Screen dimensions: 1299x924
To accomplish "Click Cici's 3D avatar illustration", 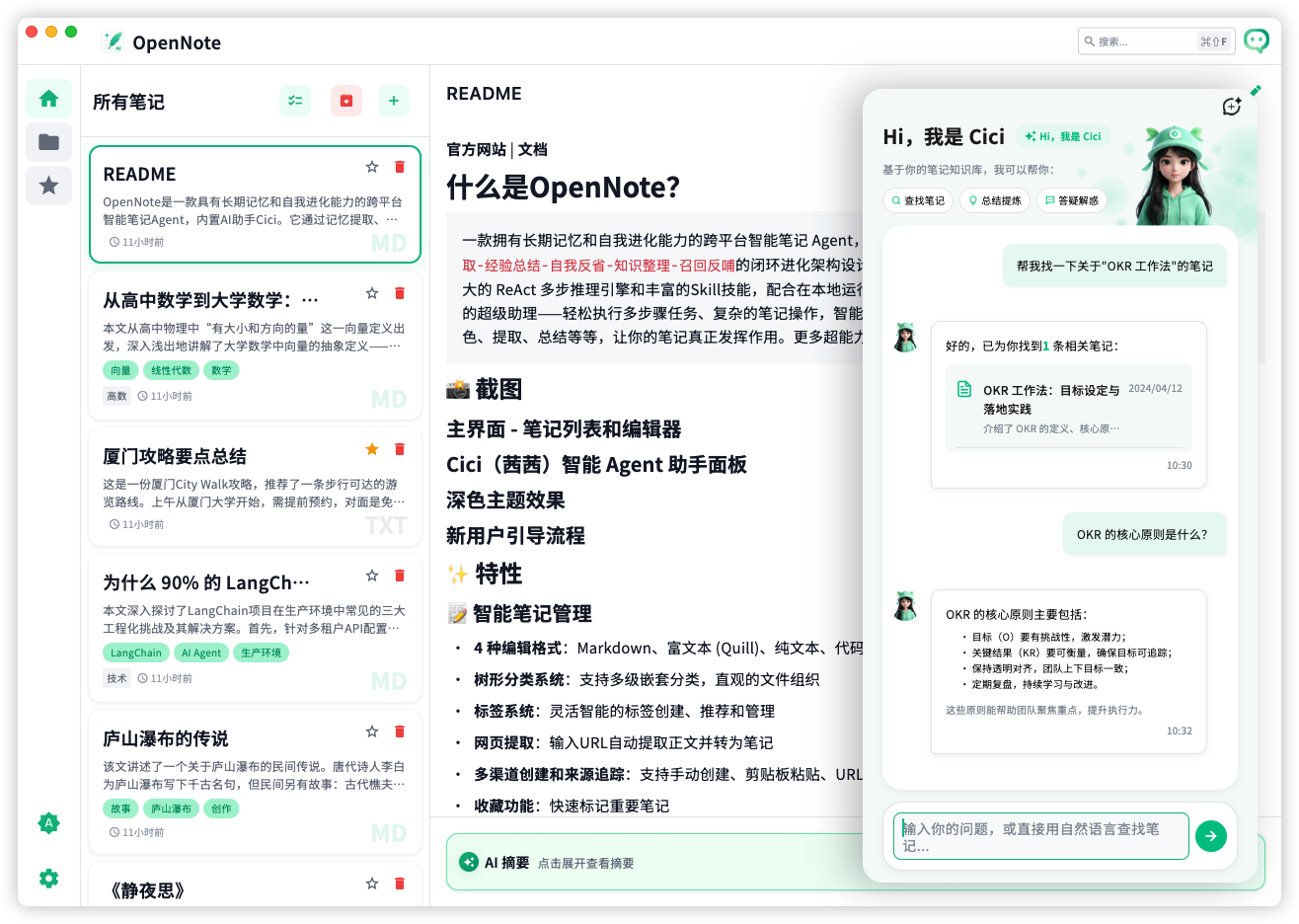I will [1175, 175].
